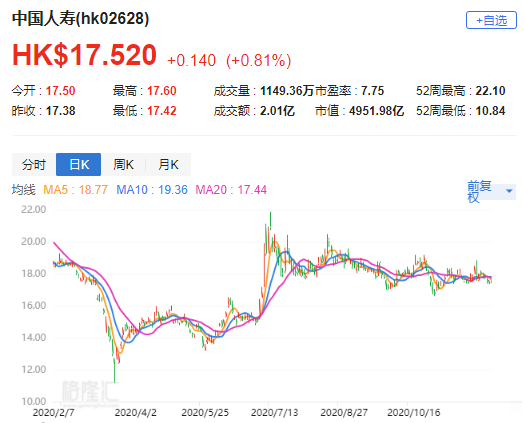The height and width of the screenshot is (423, 524).
Task: Click the stock title 中国人寿(hk02628)
Action: pos(81,18)
